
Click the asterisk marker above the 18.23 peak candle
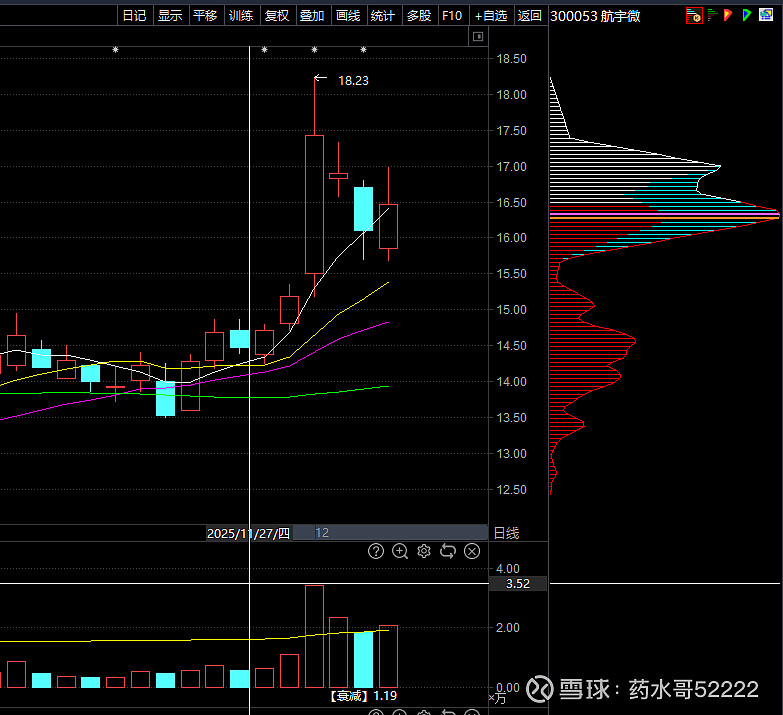point(314,50)
